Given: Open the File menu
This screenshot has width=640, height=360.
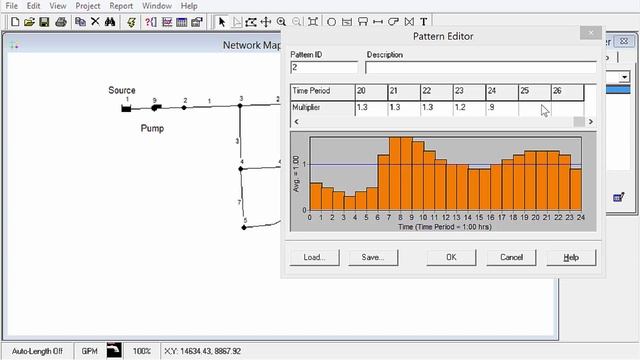Looking at the screenshot, I should (11, 6).
